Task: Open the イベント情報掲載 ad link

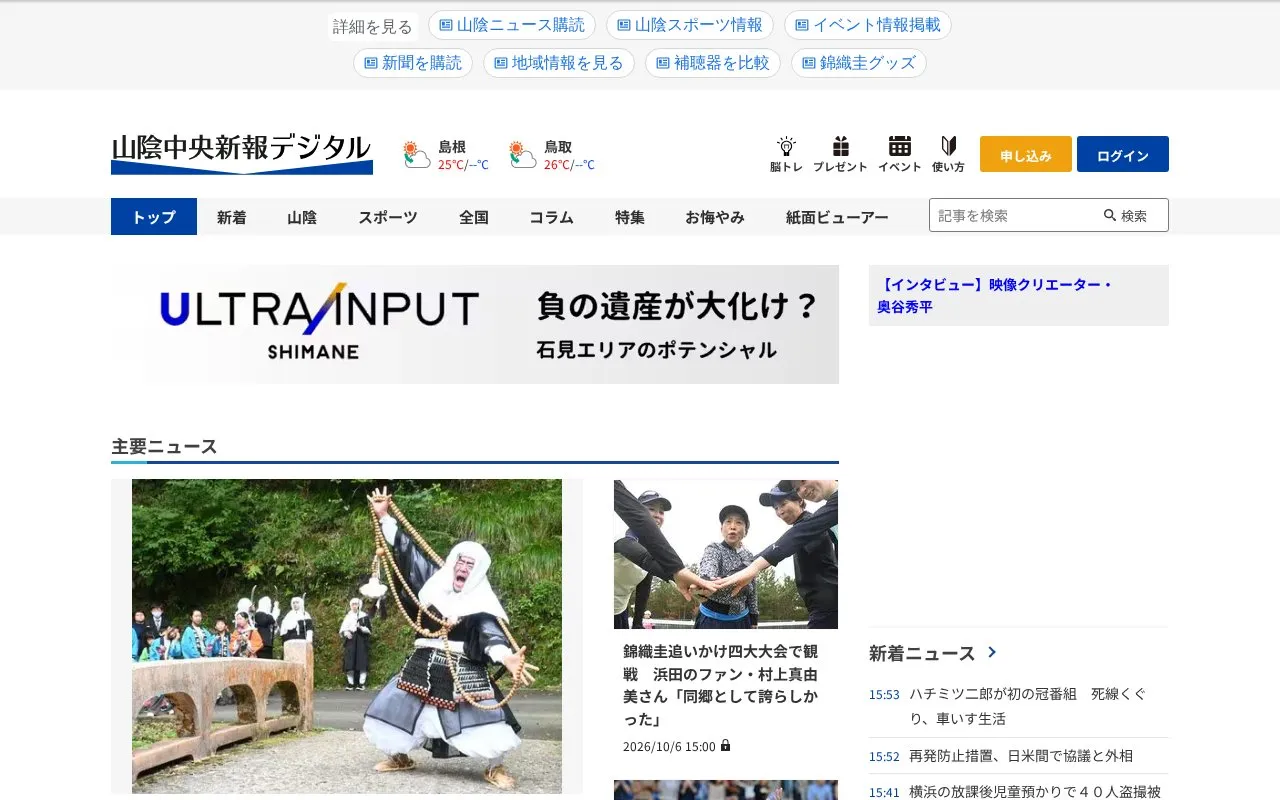Action: click(868, 25)
